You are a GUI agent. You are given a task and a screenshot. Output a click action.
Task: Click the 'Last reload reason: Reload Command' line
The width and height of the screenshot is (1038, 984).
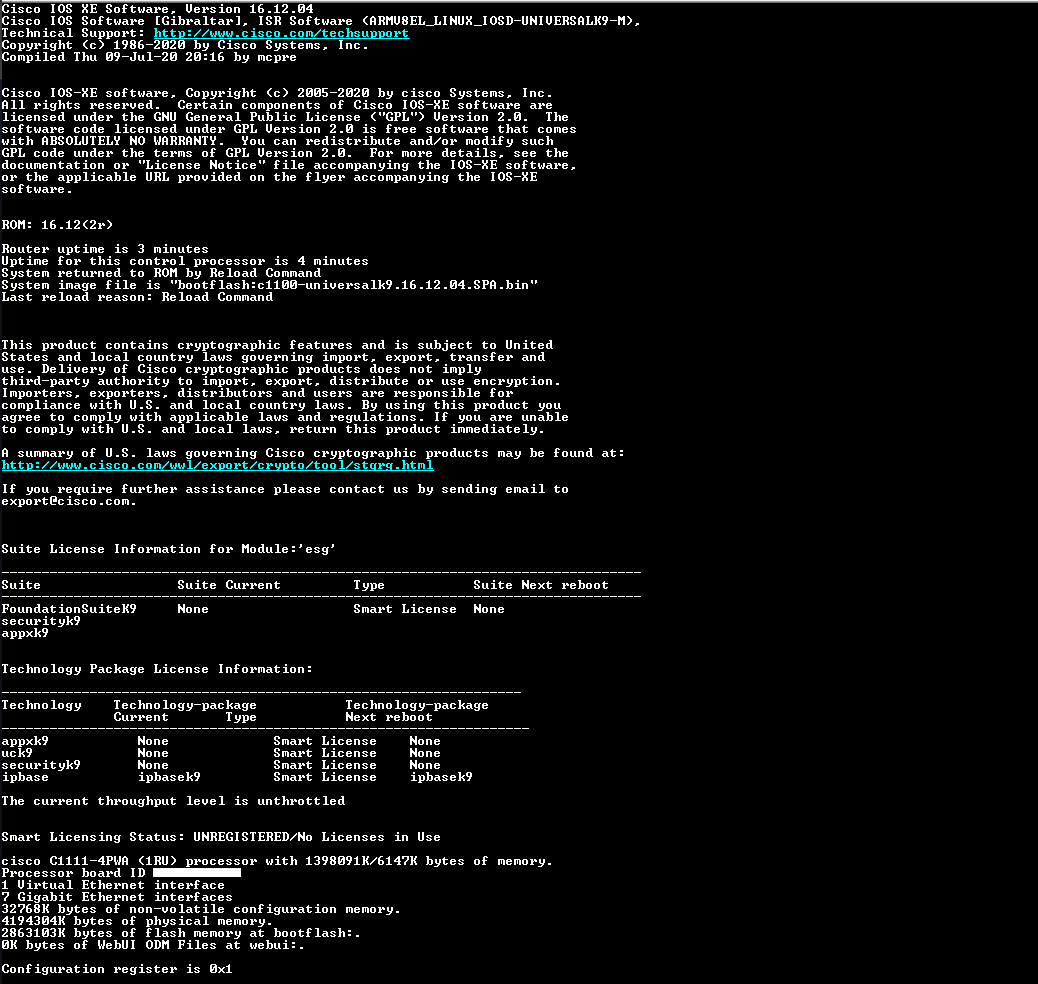coord(137,297)
